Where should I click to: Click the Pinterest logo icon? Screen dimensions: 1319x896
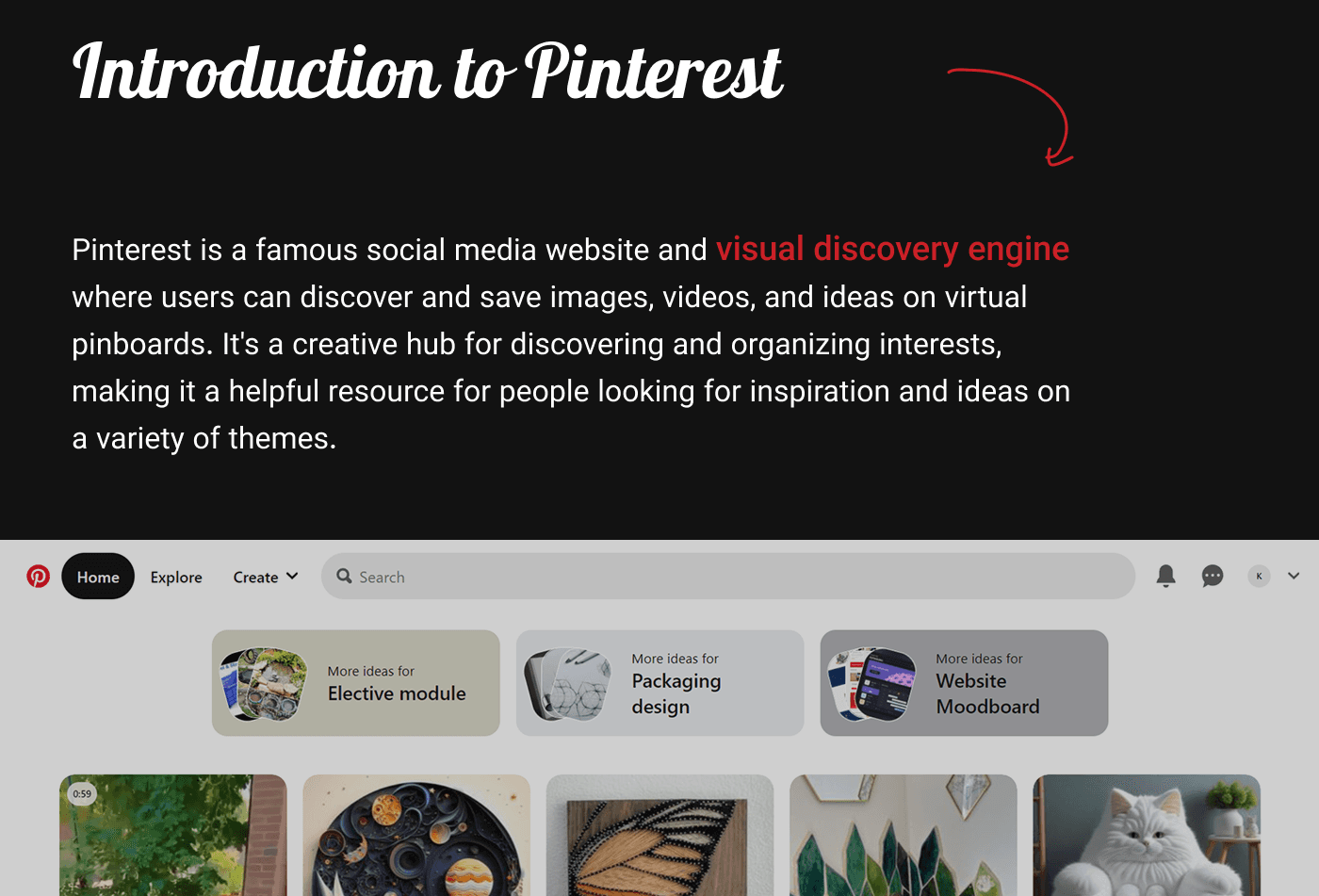tap(39, 577)
